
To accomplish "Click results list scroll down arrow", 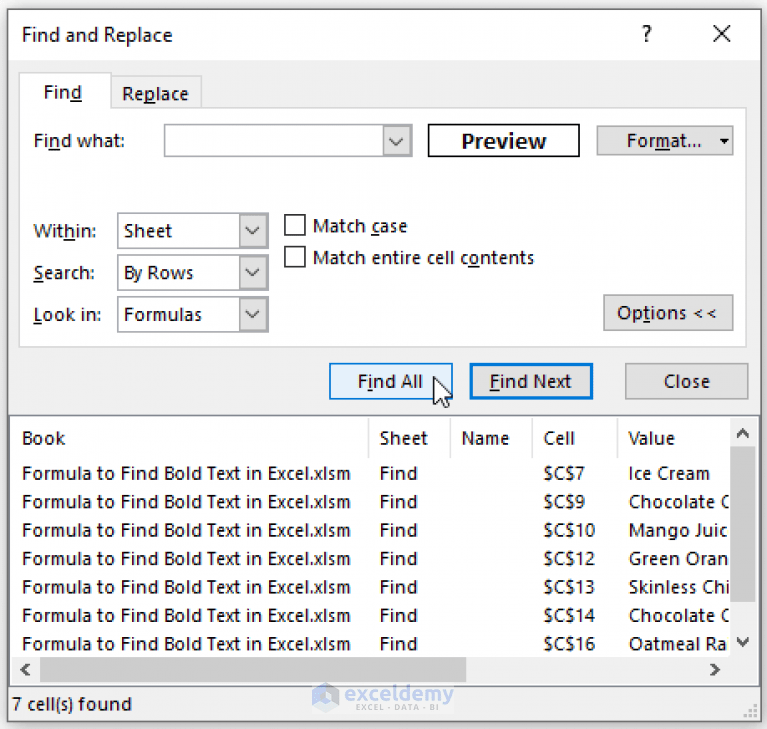I will (743, 642).
